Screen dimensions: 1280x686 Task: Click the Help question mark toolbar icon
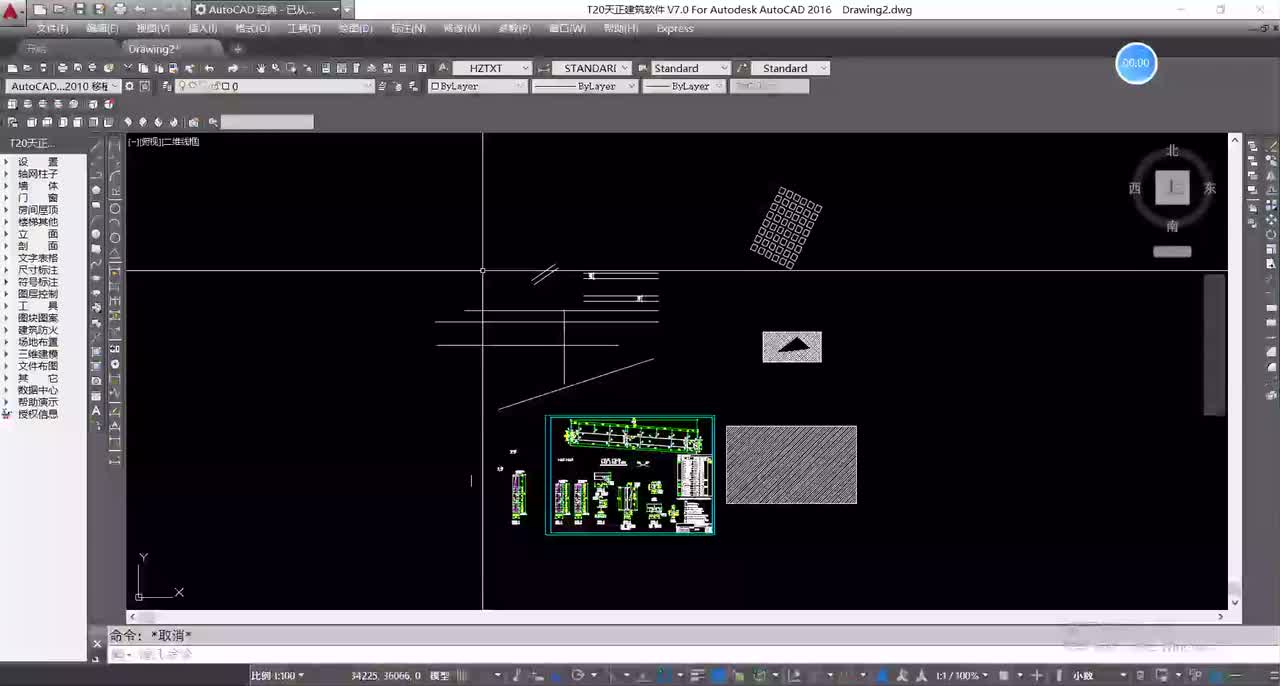pyautogui.click(x=422, y=68)
